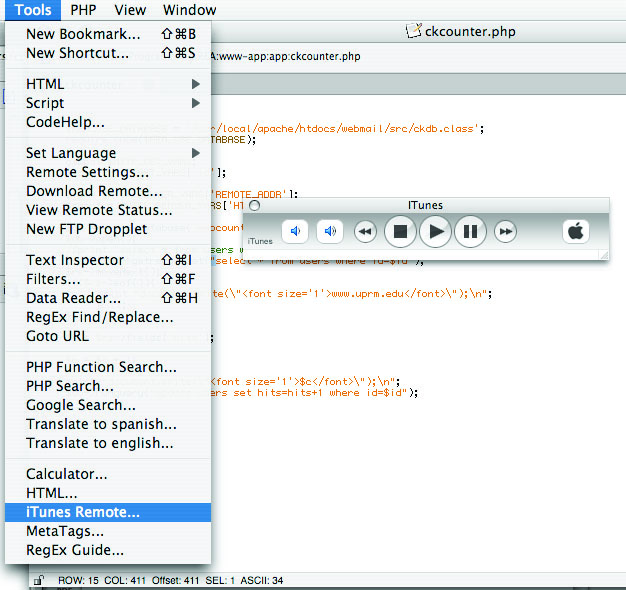Viewport: 626px width, 590px height.
Task: Click ASCII: 34 in status bar
Action: 261,580
